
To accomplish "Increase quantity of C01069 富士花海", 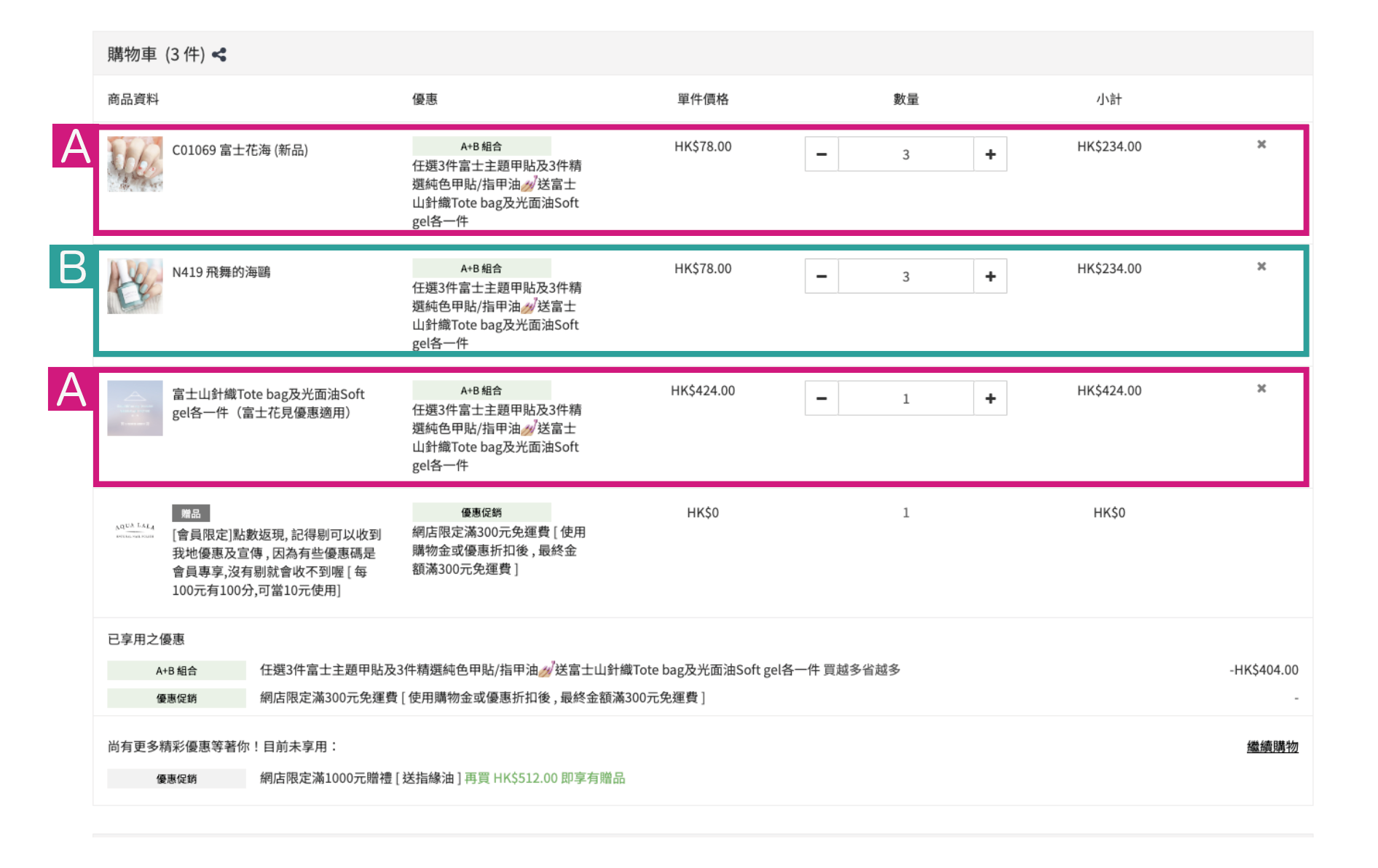I will [x=990, y=154].
